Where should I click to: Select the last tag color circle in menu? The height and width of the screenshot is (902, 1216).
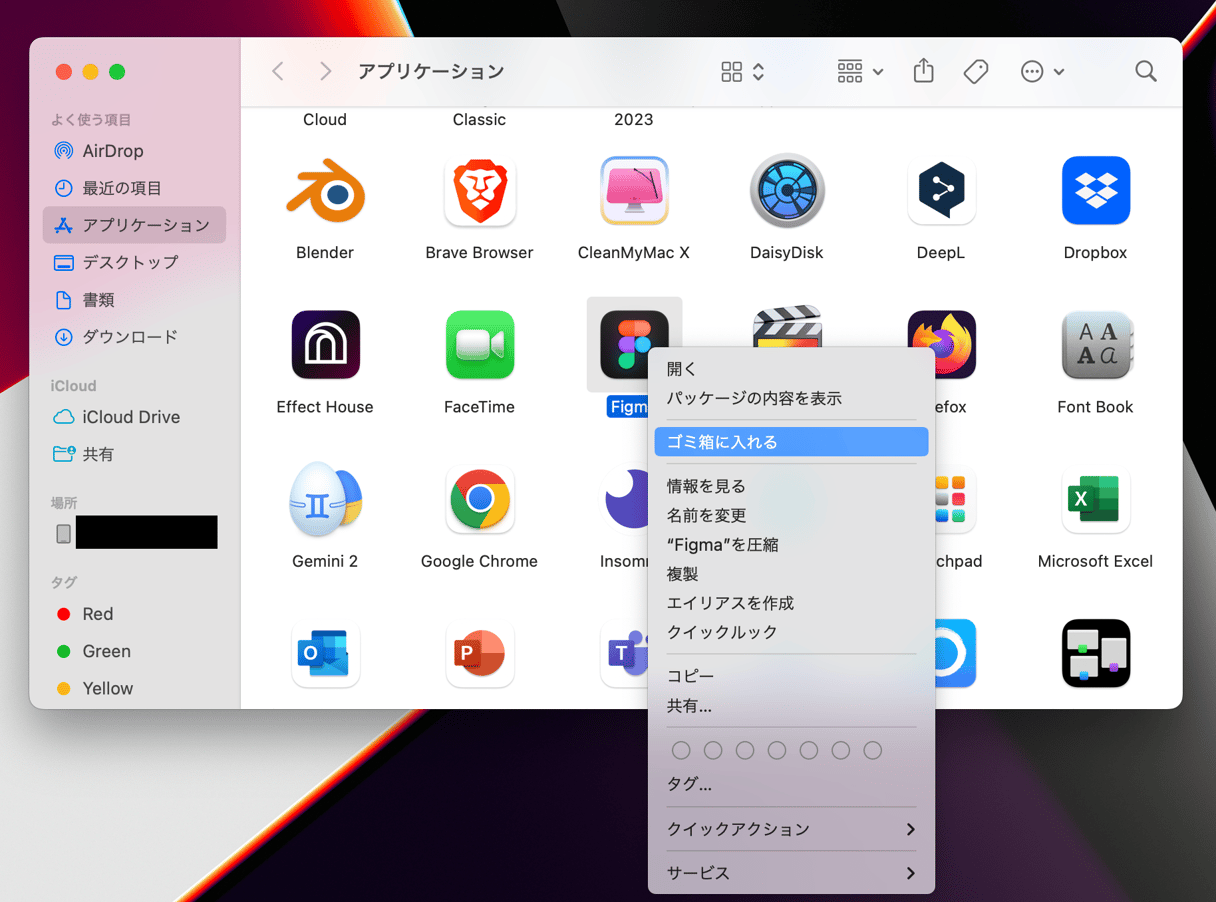(873, 750)
